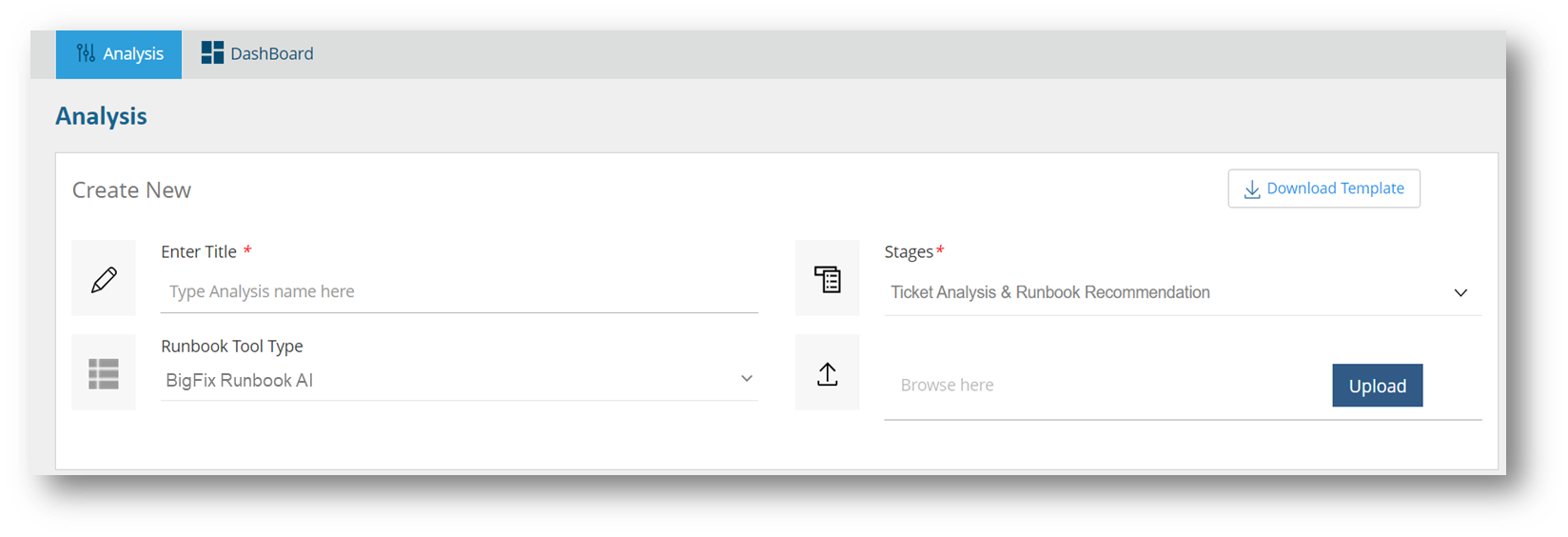
Task: Expand the Stages dropdown chevron
Action: pos(1460,293)
